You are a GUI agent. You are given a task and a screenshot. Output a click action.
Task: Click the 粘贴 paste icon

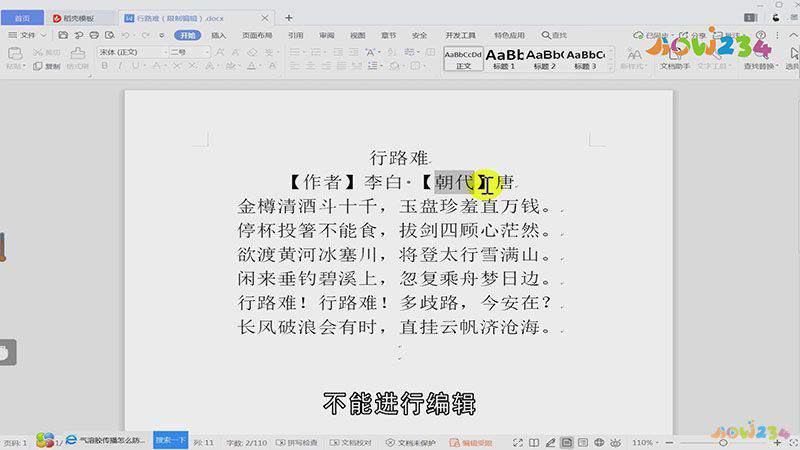[x=15, y=53]
